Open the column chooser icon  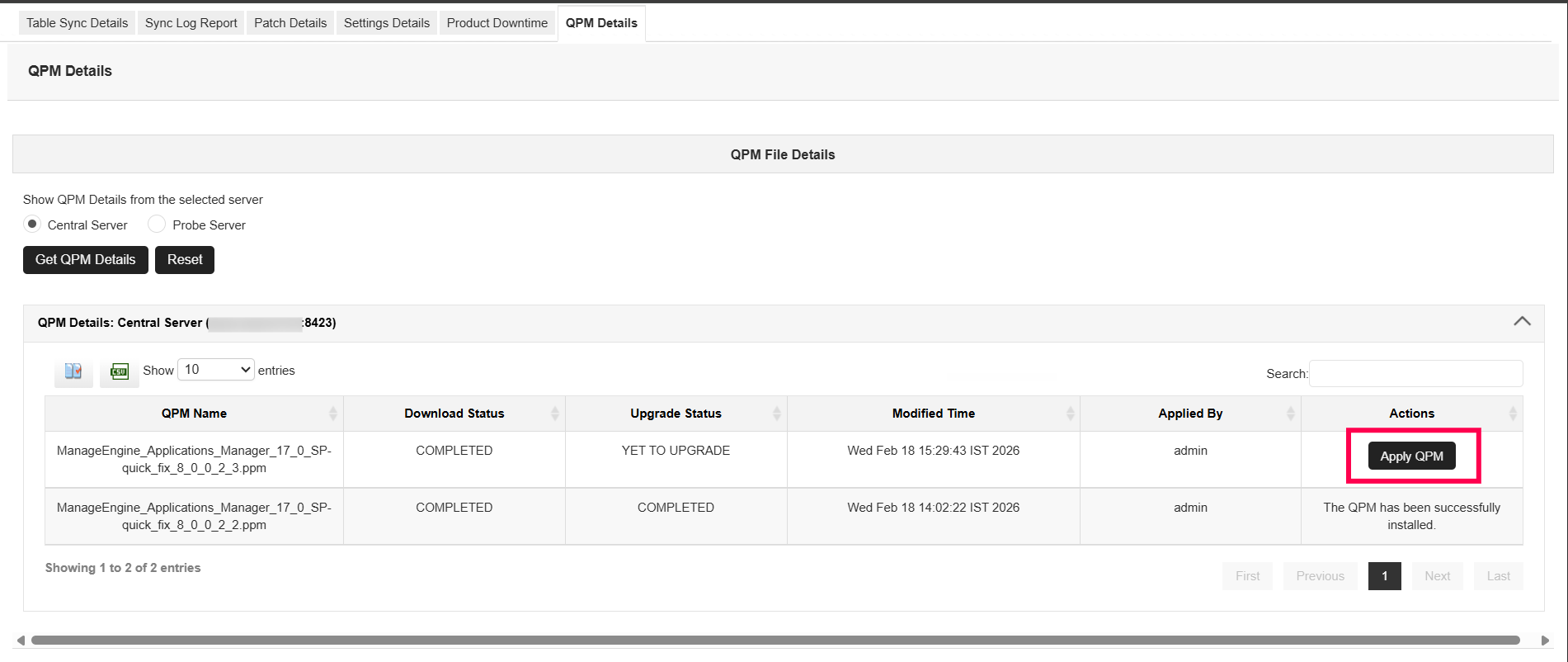click(x=73, y=371)
